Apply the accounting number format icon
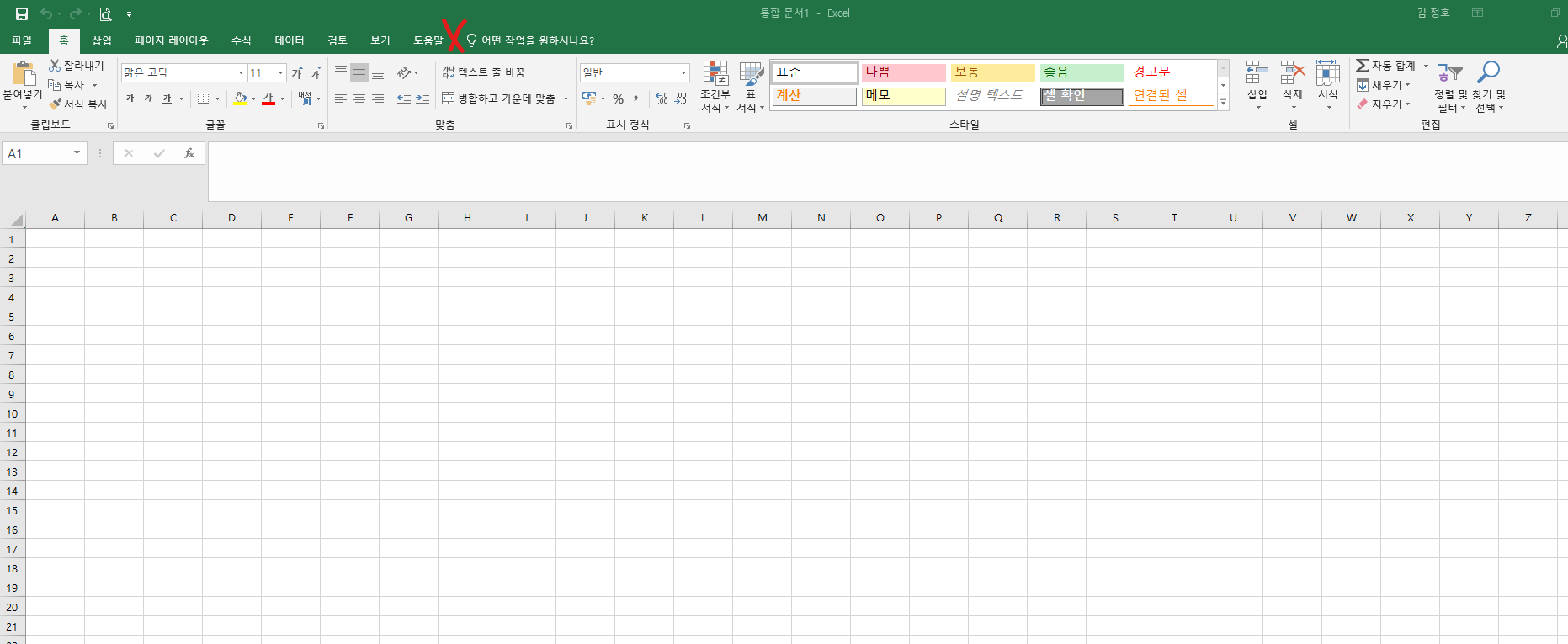Screen dimensions: 1568x644 [x=589, y=98]
